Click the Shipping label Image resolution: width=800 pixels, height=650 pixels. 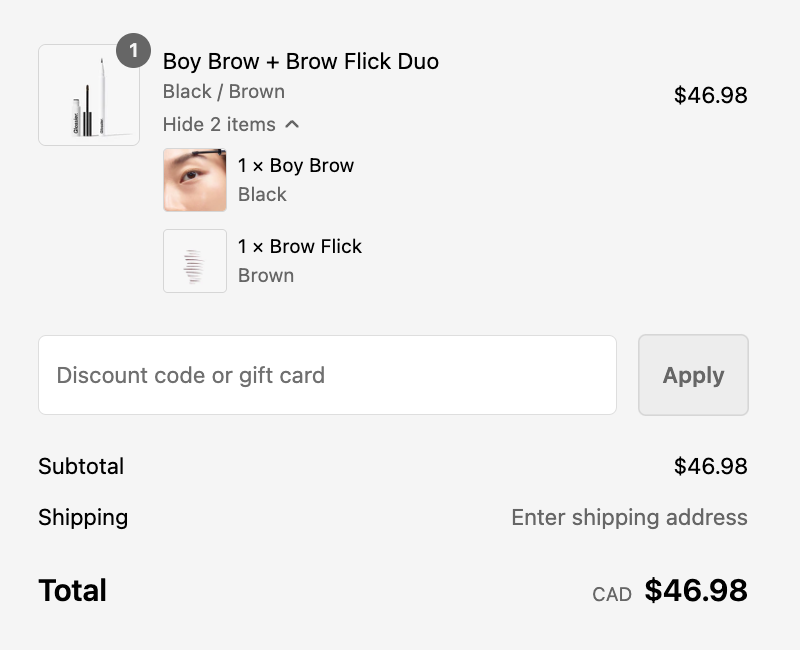(83, 517)
